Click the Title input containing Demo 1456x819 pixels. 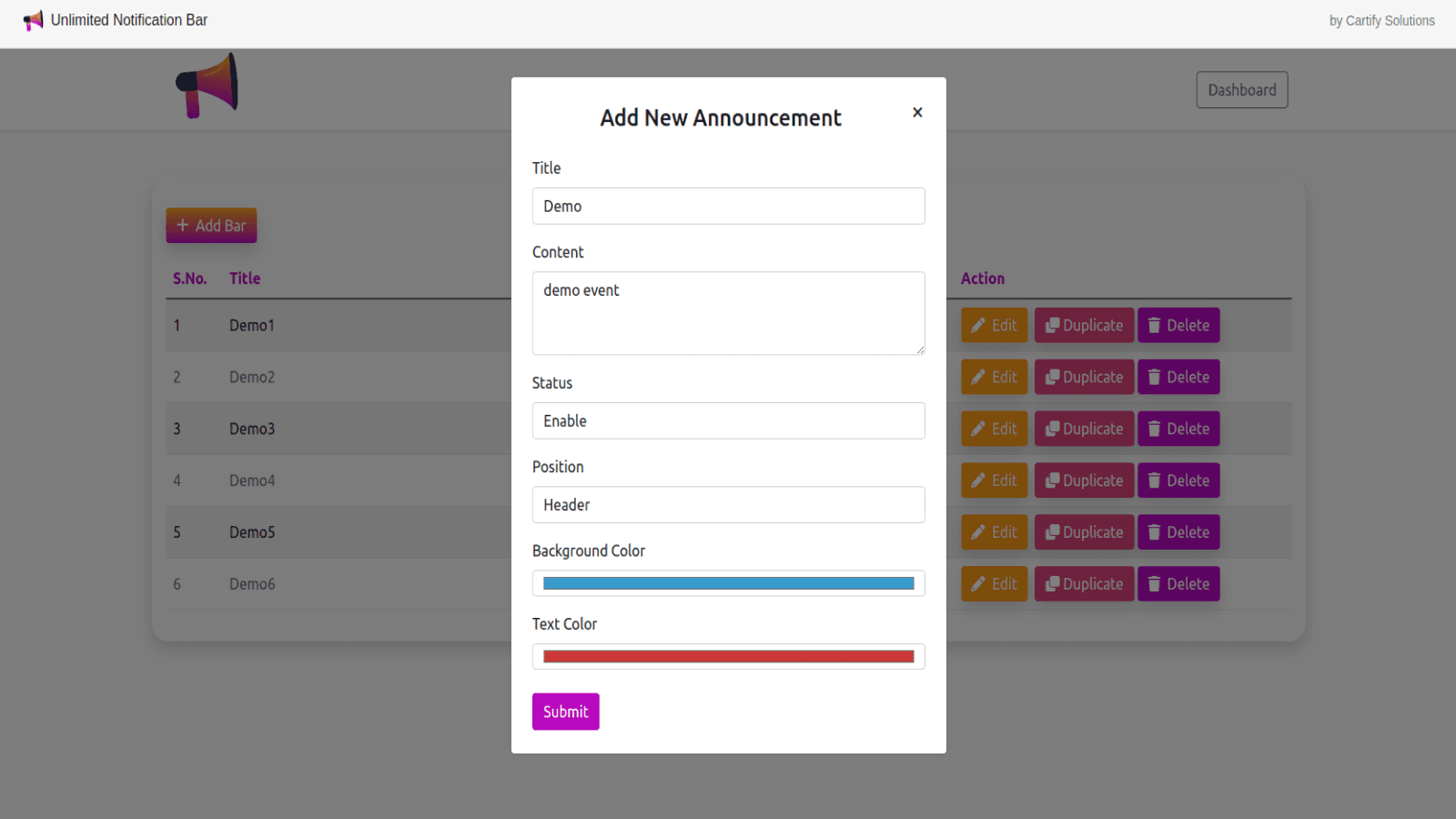pyautogui.click(x=728, y=206)
